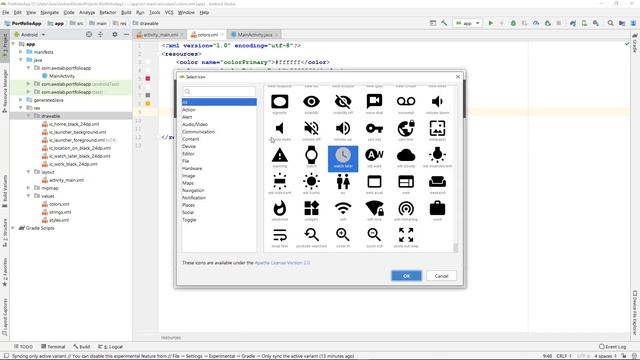
Task: Open the Logcat tool window
Action: (x=110, y=347)
